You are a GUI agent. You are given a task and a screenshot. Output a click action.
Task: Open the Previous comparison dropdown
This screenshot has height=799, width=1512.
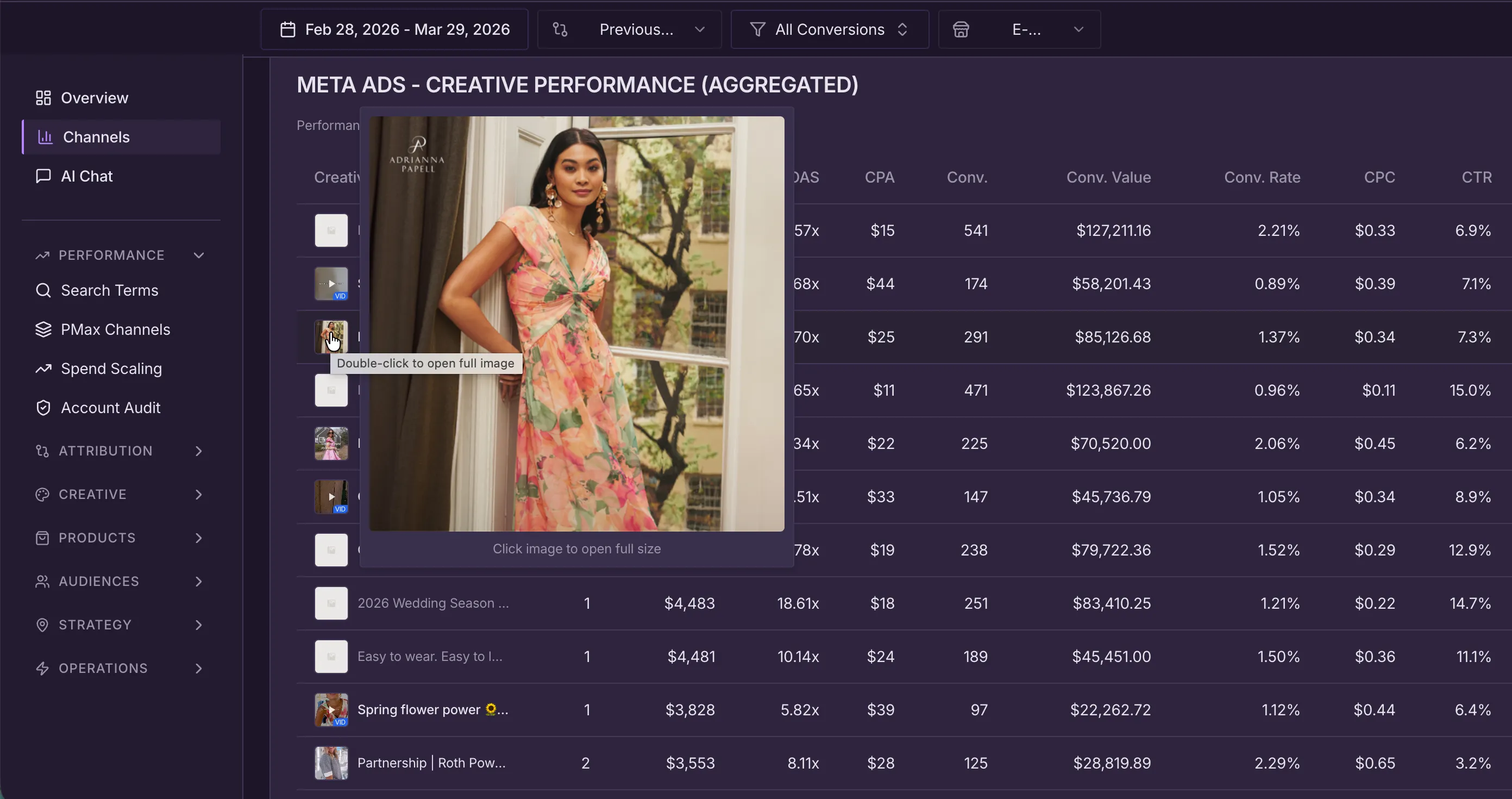point(629,29)
